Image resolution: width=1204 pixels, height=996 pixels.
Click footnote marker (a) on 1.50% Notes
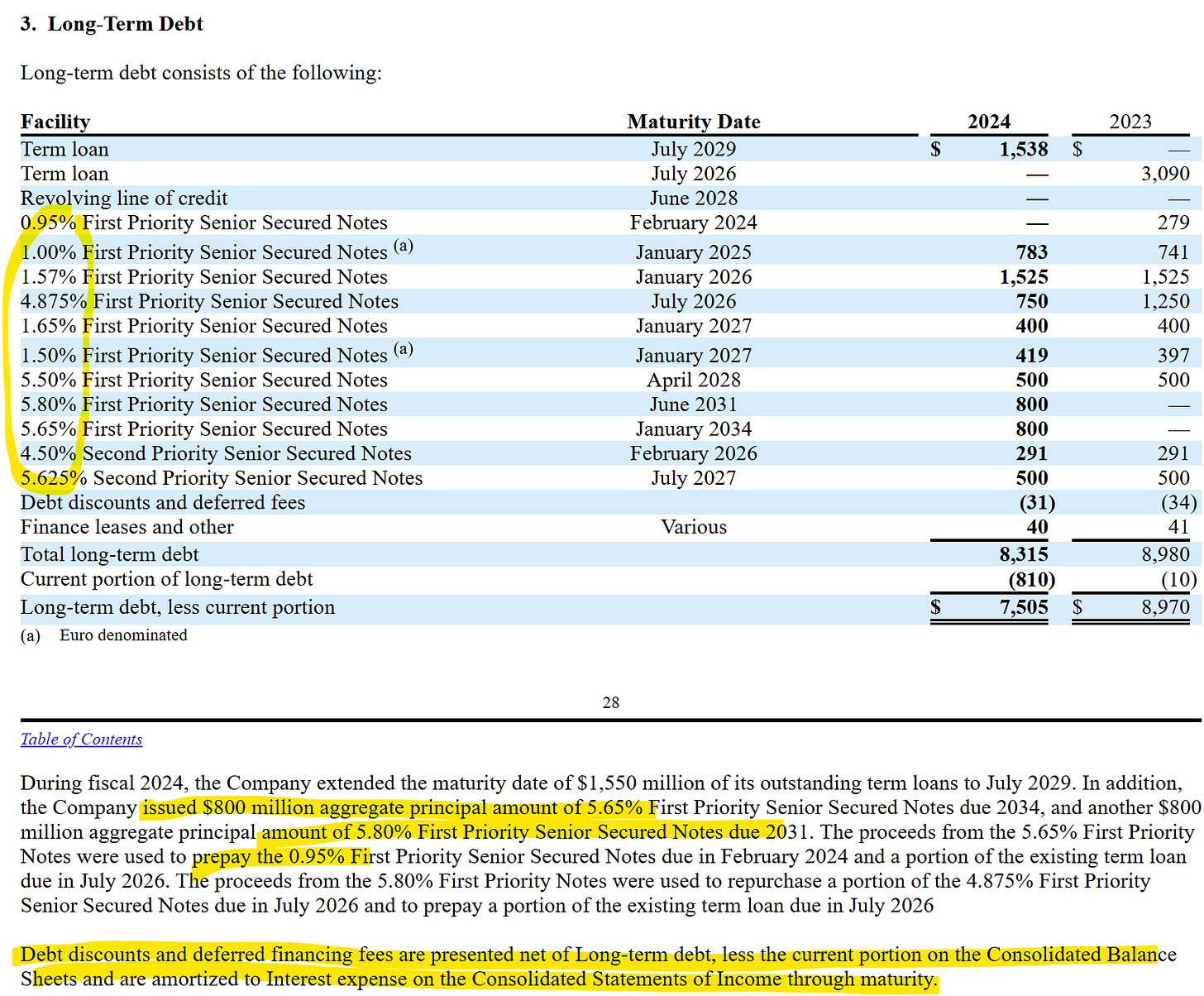[404, 349]
